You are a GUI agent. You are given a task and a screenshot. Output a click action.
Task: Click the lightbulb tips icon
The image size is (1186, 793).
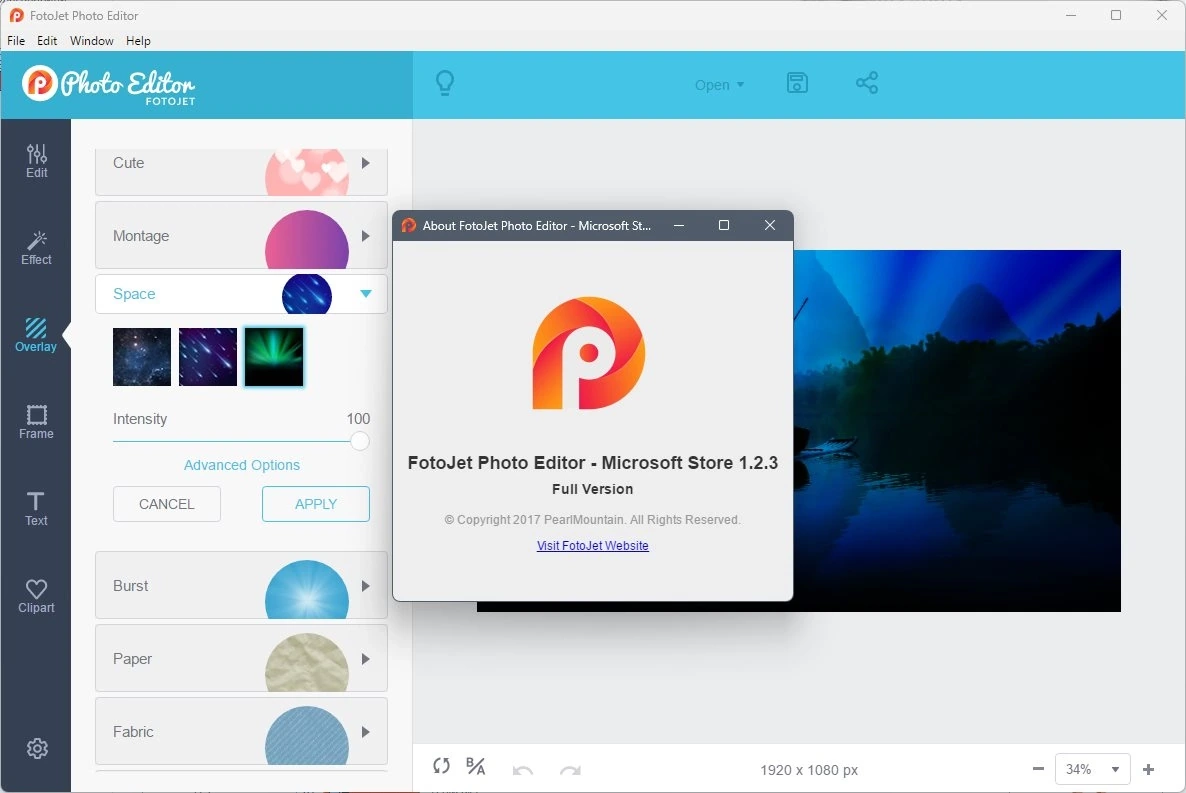click(445, 82)
